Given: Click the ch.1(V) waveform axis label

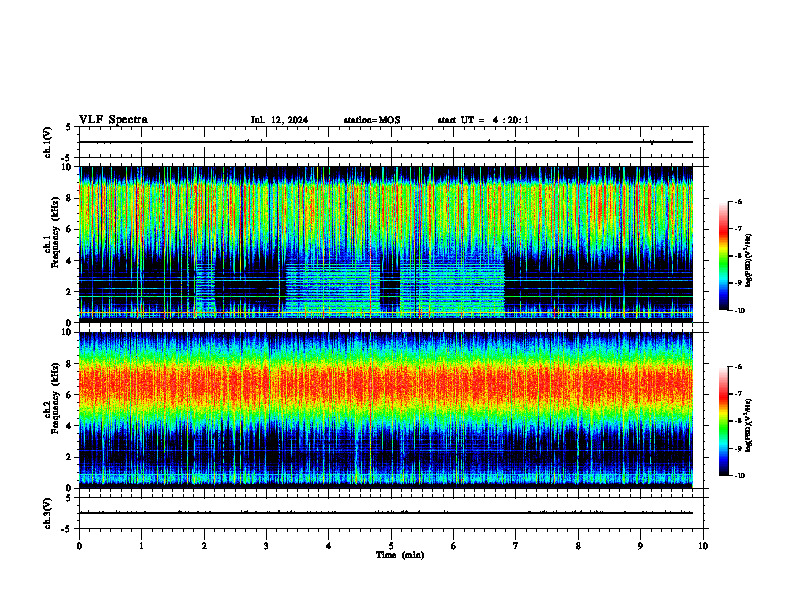Looking at the screenshot, I should point(47,142).
